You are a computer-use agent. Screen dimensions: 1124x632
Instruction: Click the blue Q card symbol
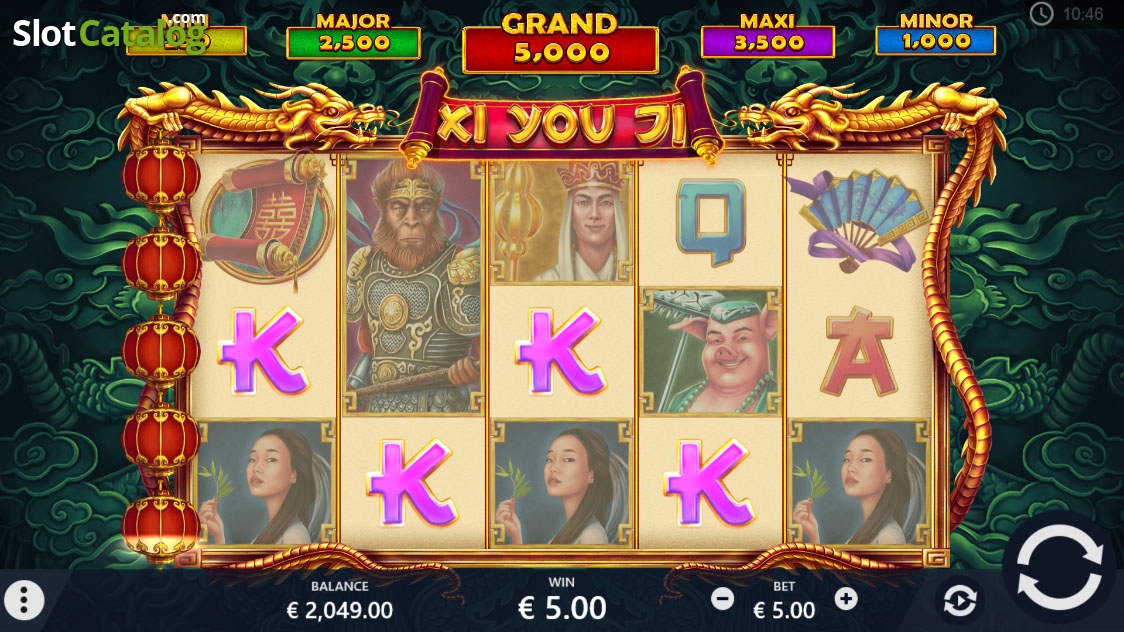coord(710,221)
